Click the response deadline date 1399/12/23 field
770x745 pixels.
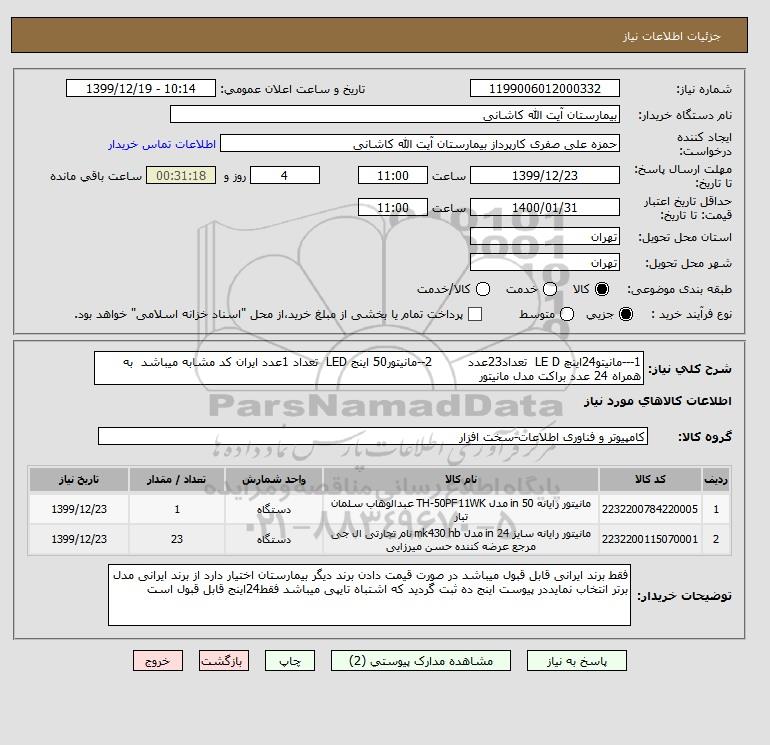coord(545,175)
